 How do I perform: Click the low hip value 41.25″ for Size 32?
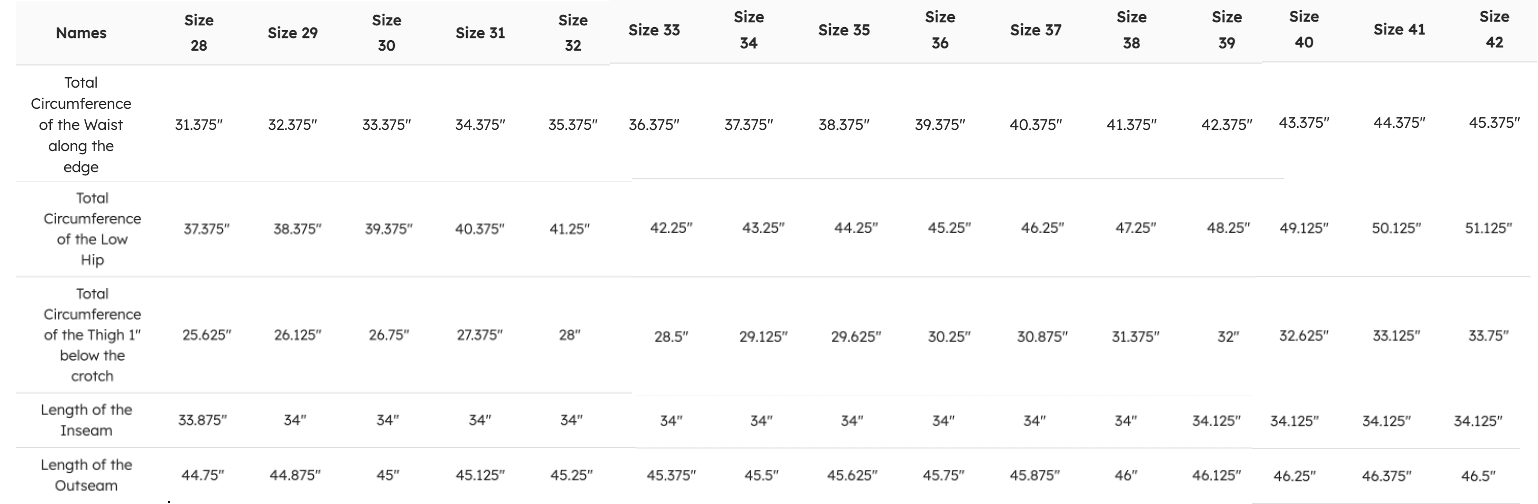click(x=570, y=229)
